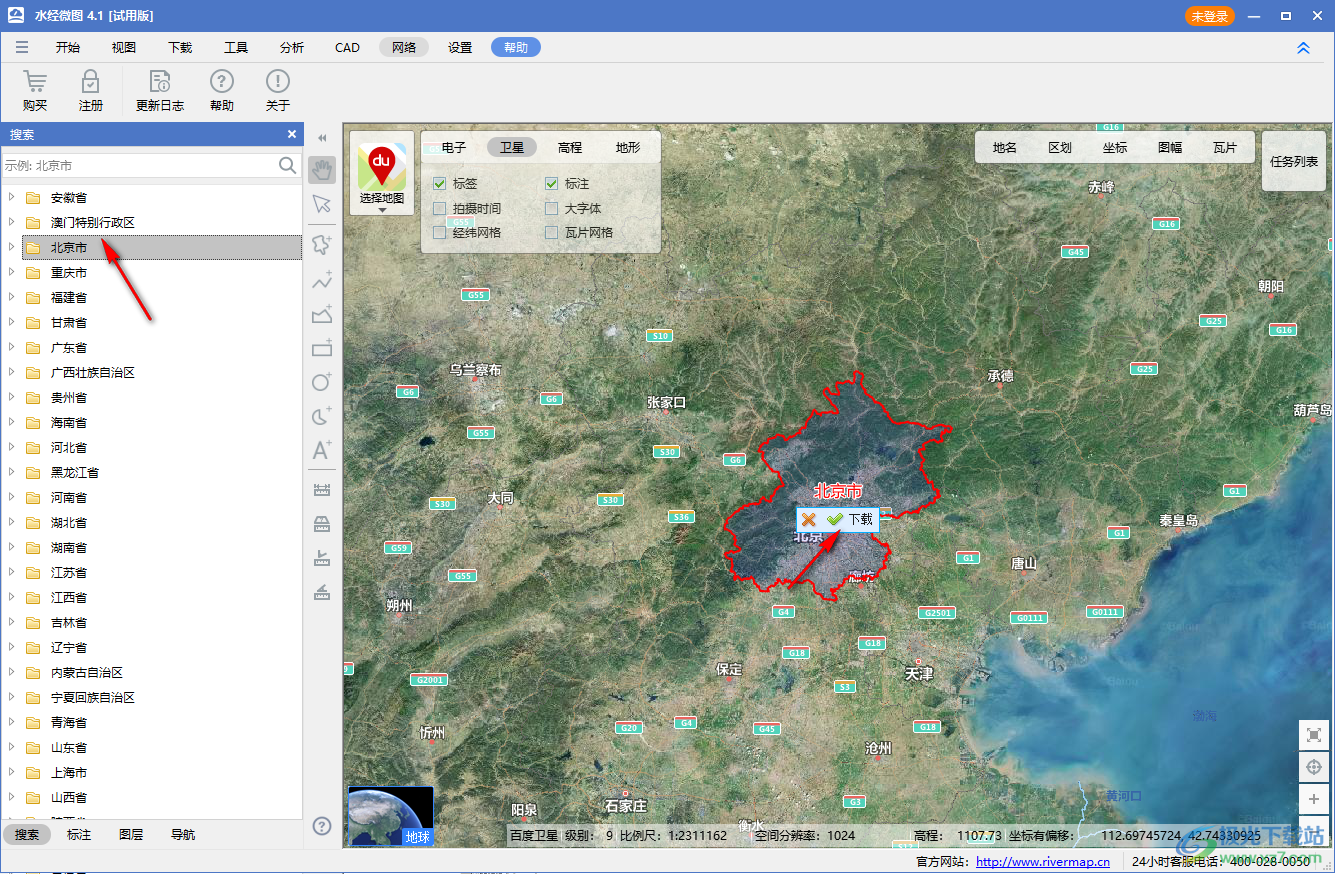
Task: Enable the 拍摄时间 checkbox
Action: tap(439, 208)
